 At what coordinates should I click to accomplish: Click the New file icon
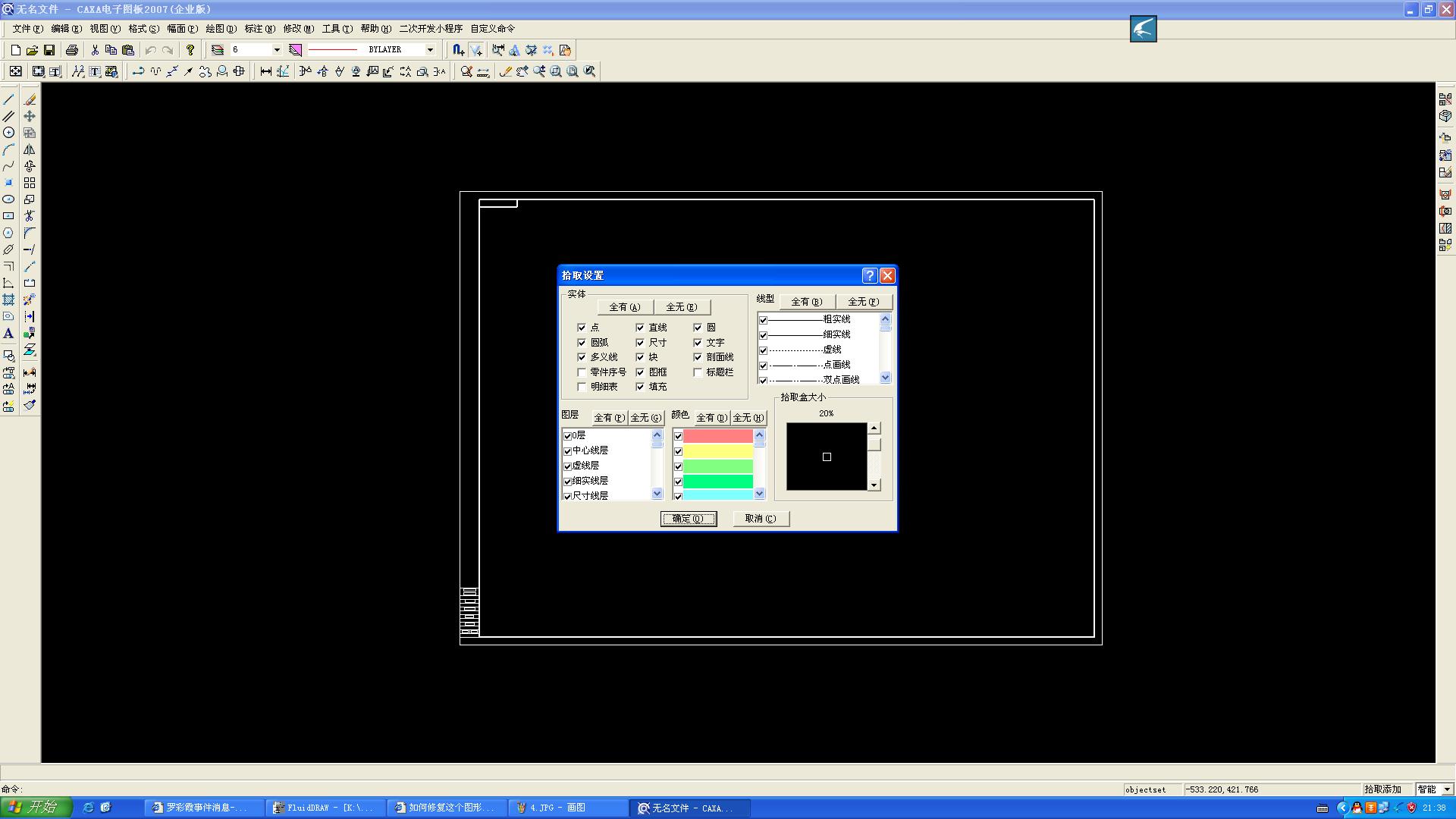(15, 50)
